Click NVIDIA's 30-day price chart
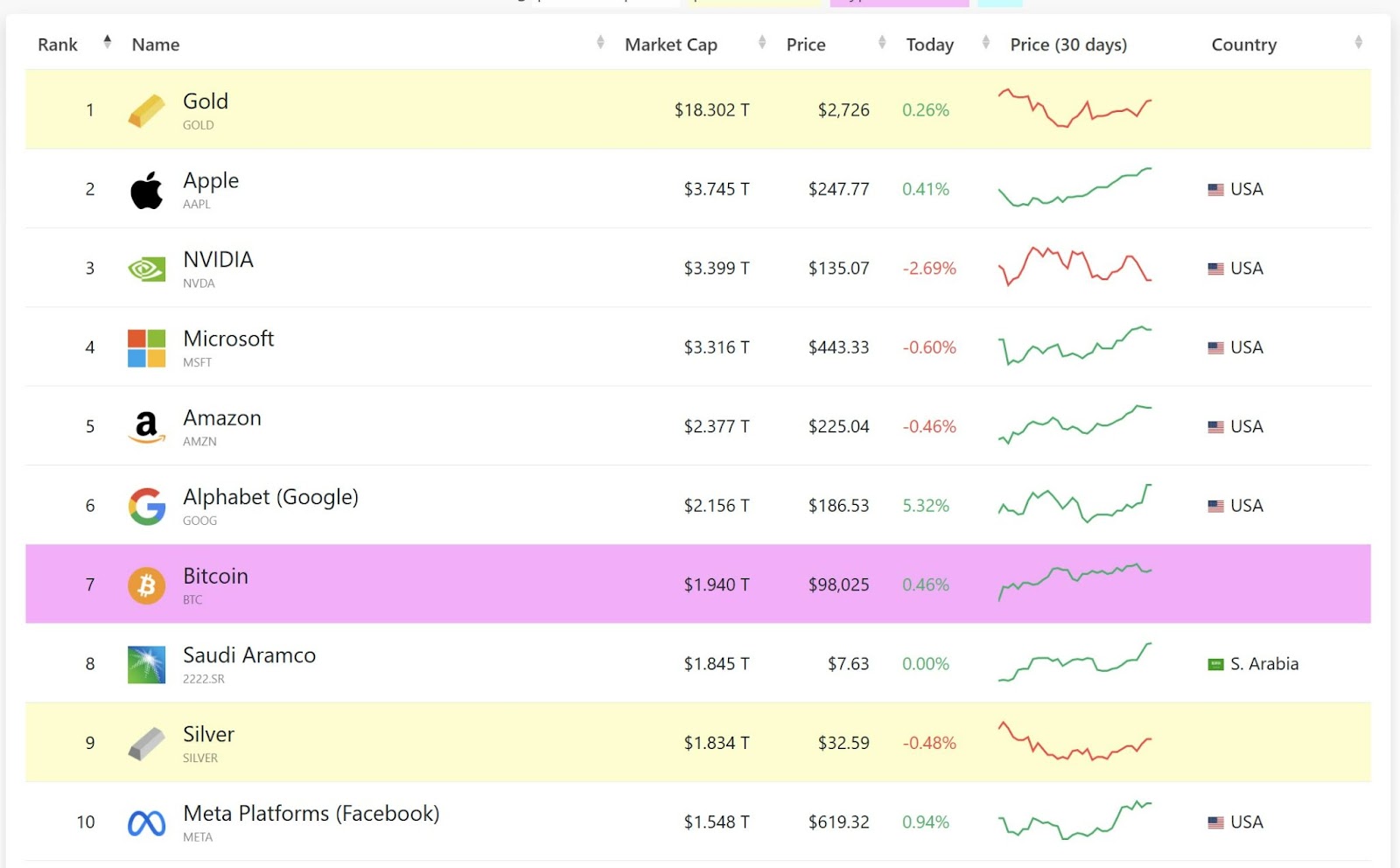 (x=1075, y=266)
